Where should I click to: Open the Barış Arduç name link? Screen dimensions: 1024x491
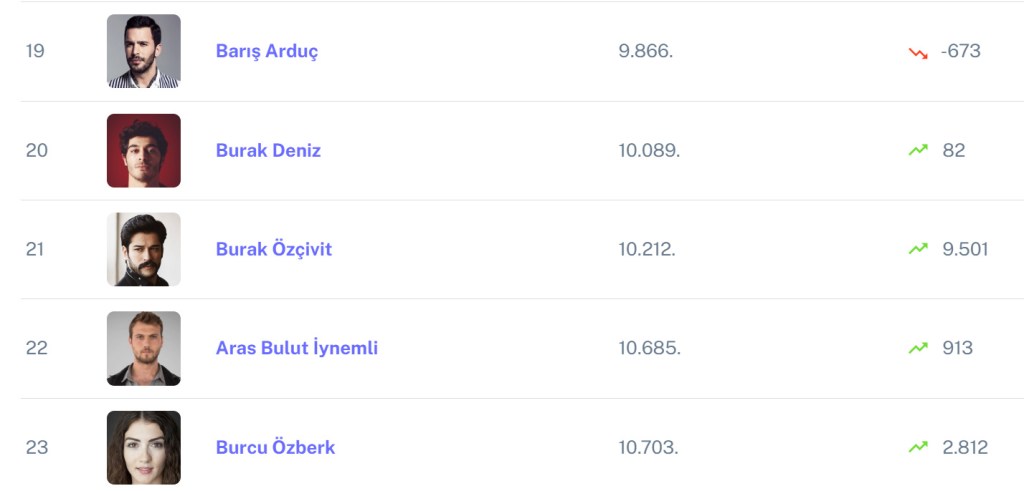(267, 51)
